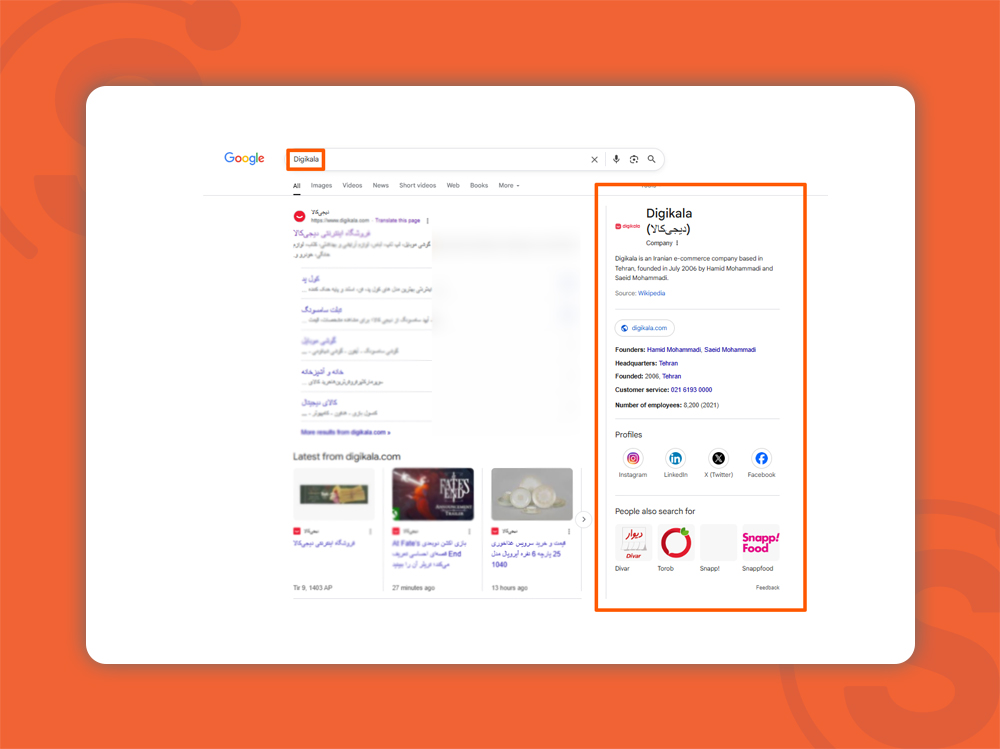This screenshot has width=1000, height=749.
Task: Switch to the Short videos tab
Action: (418, 186)
